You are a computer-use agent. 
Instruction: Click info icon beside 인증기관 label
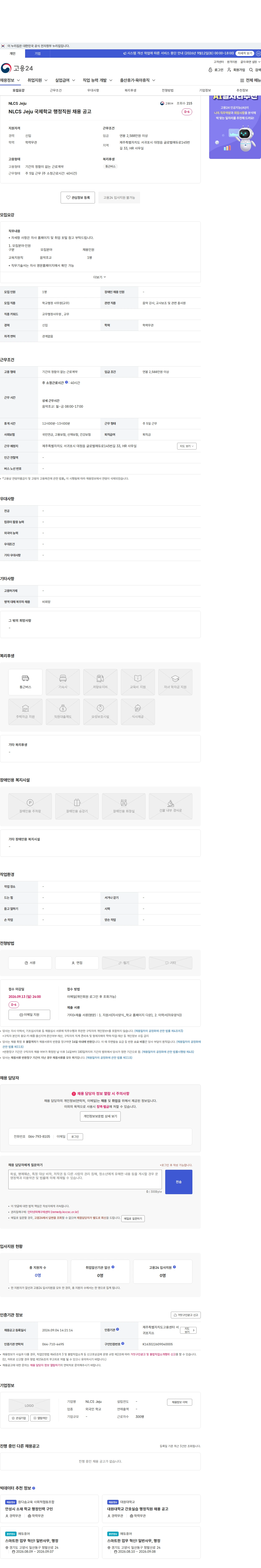coord(117,1329)
